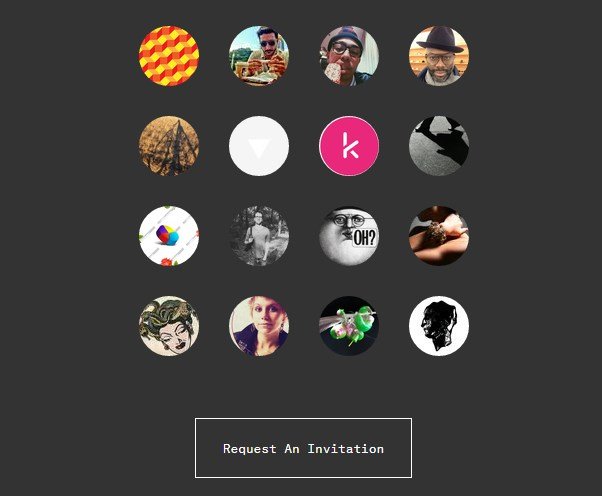Open the cartoon face avatar saying OH?
The width and height of the screenshot is (602, 496).
click(349, 236)
